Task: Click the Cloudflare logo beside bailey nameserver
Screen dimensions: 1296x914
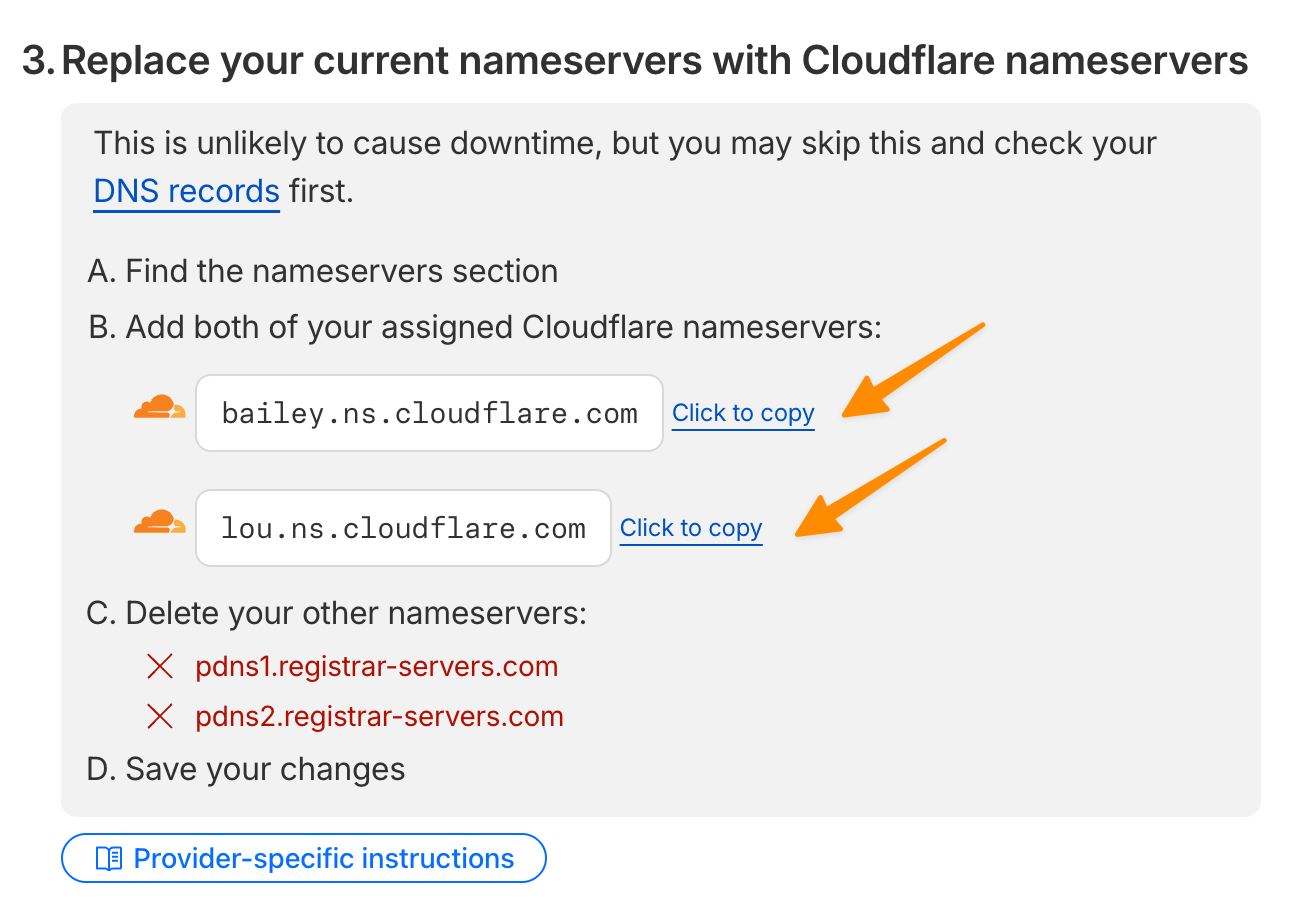Action: click(160, 408)
